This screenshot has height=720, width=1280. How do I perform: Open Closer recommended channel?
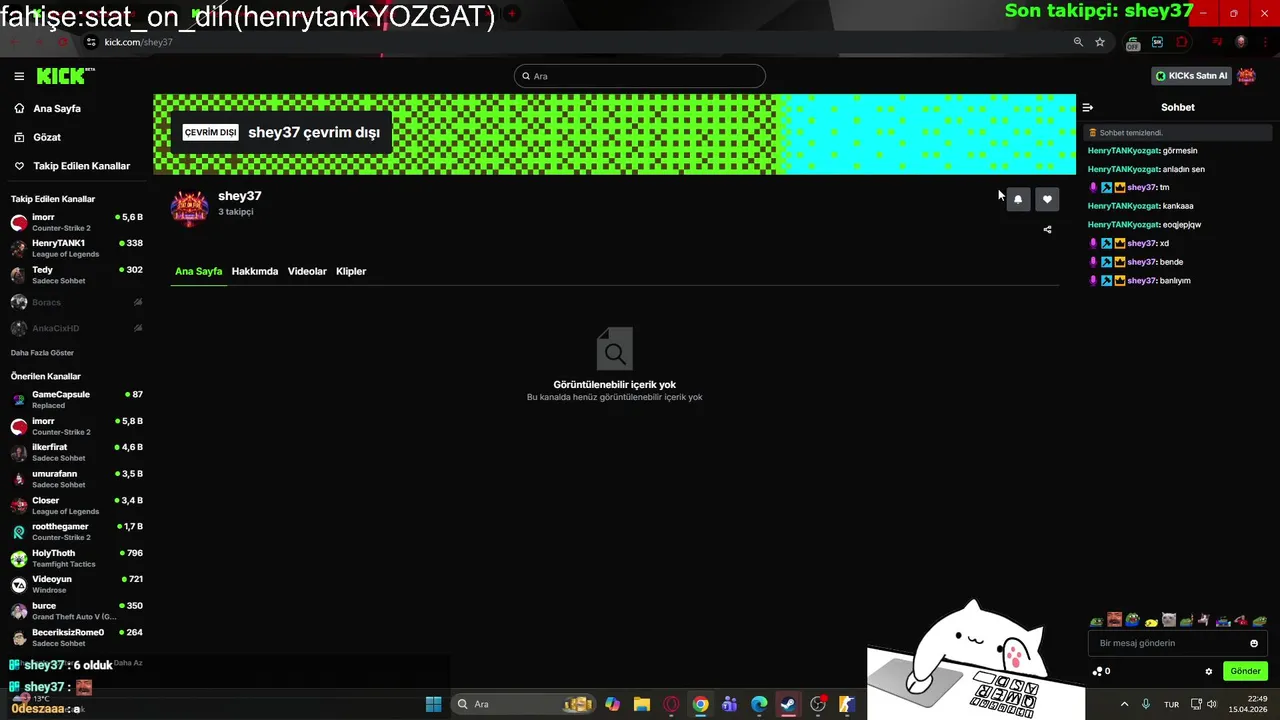pos(77,505)
